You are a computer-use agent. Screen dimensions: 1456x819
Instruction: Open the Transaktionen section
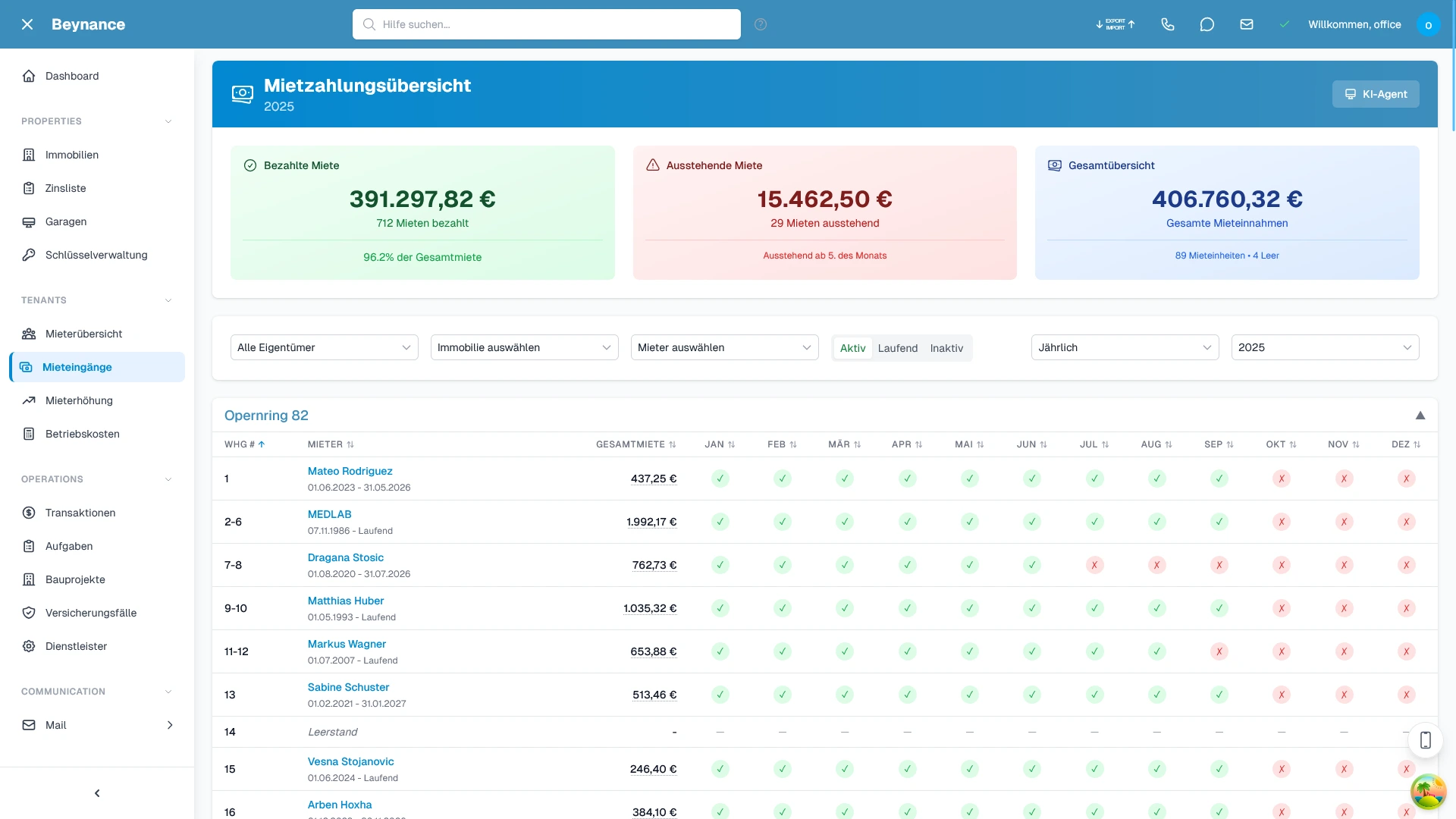tap(78, 513)
